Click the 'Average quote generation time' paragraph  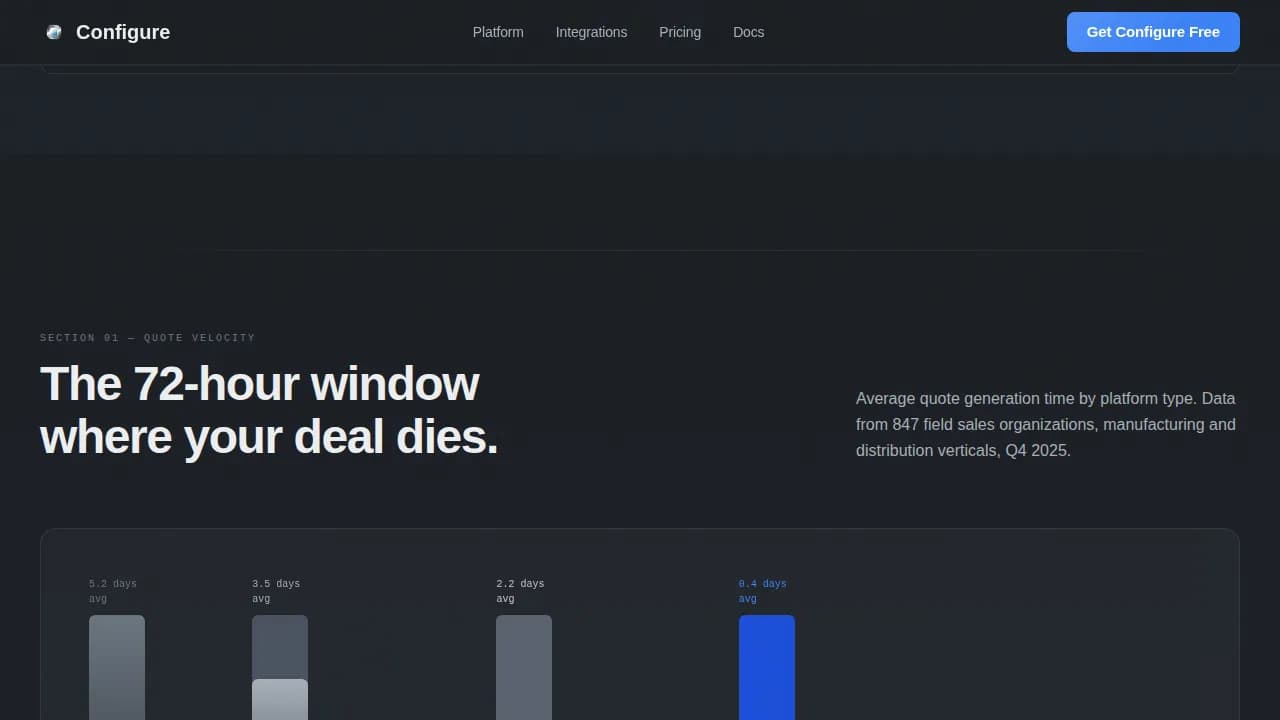[1046, 424]
